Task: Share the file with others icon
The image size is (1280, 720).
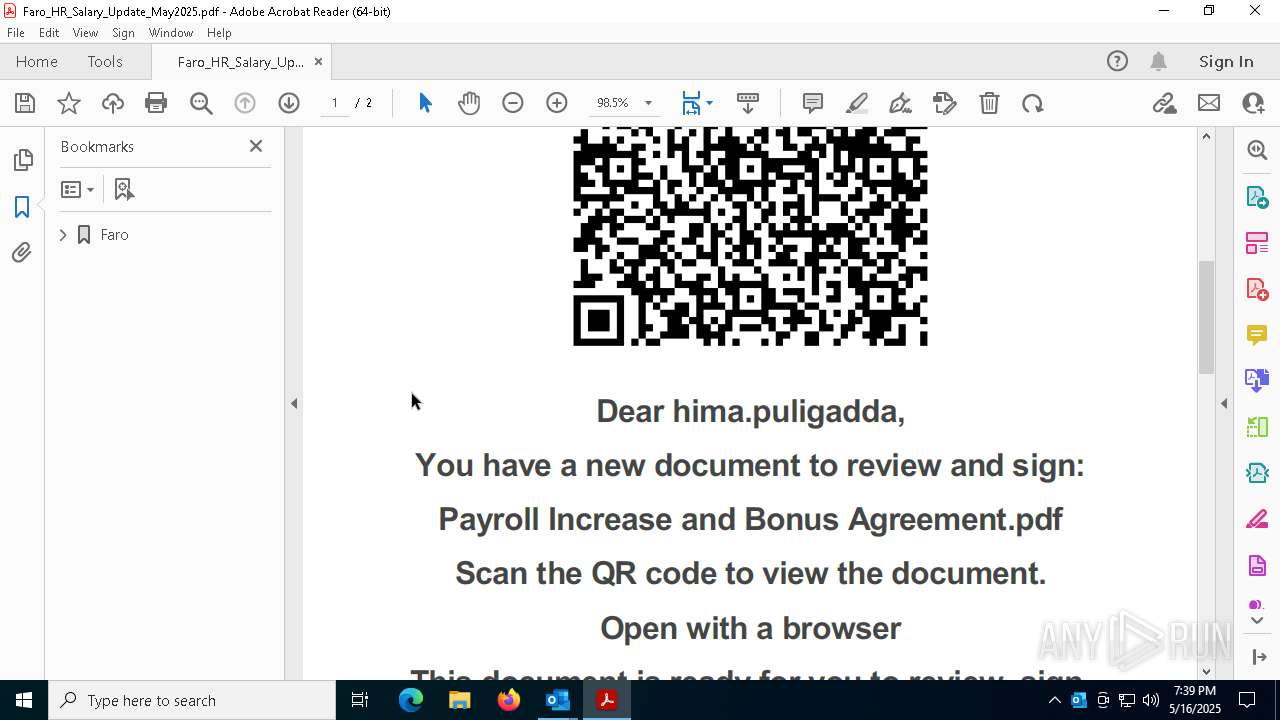Action: 1253,103
